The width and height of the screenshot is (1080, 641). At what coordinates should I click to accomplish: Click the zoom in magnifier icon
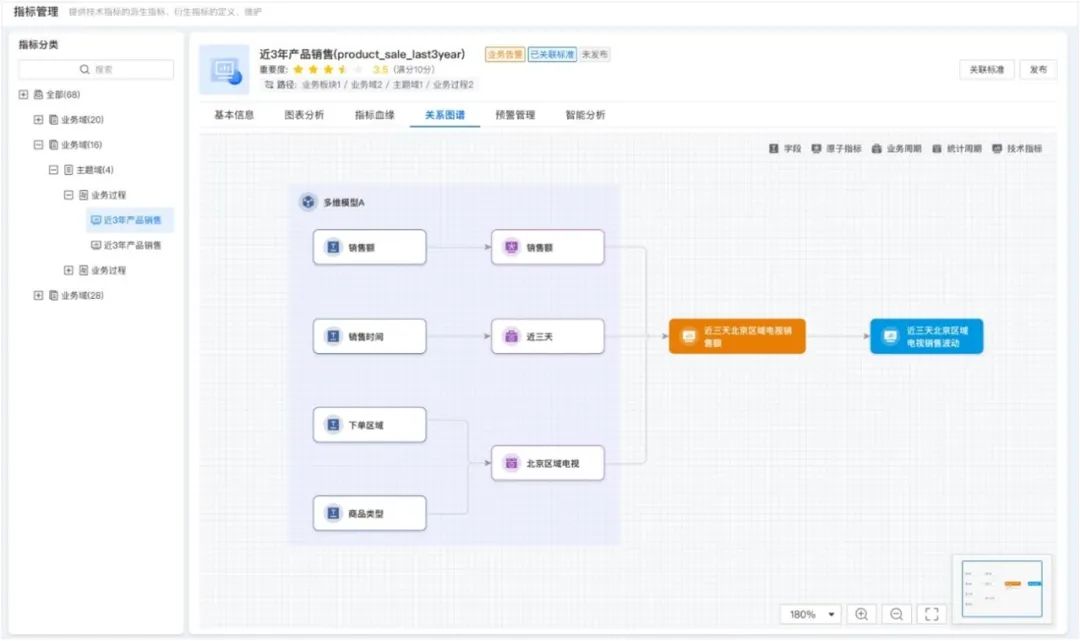pos(861,614)
